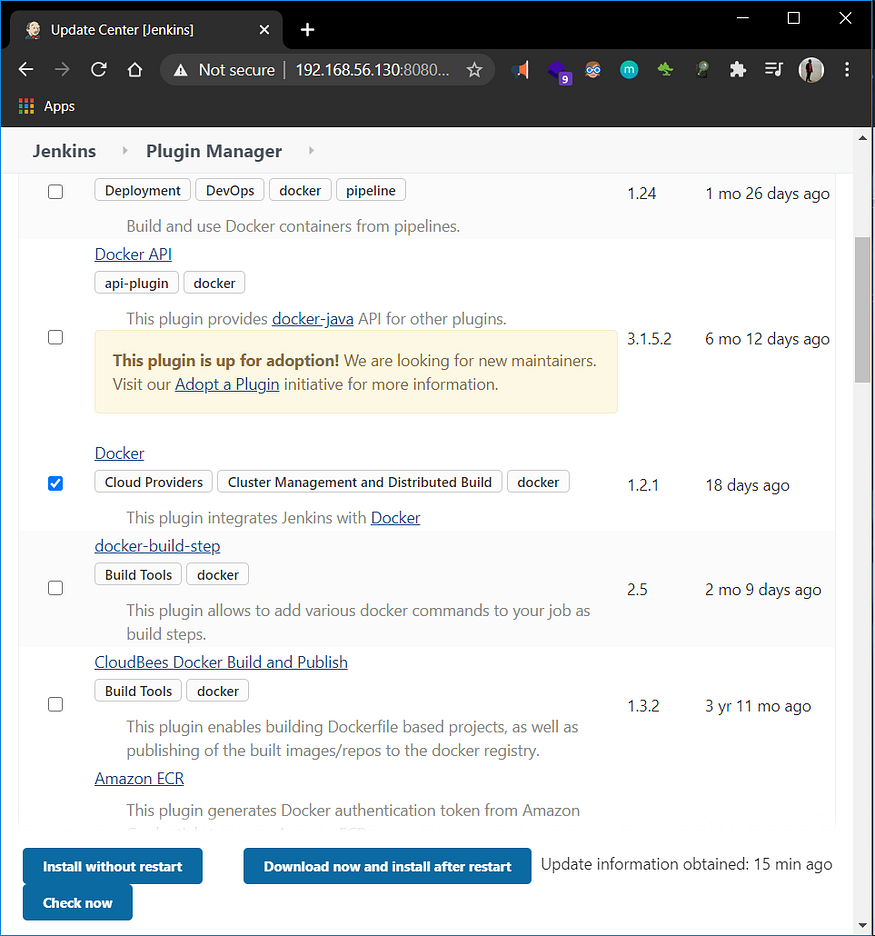The width and height of the screenshot is (875, 936).
Task: Select the docker-build-step plugin checkbox
Action: click(x=55, y=588)
